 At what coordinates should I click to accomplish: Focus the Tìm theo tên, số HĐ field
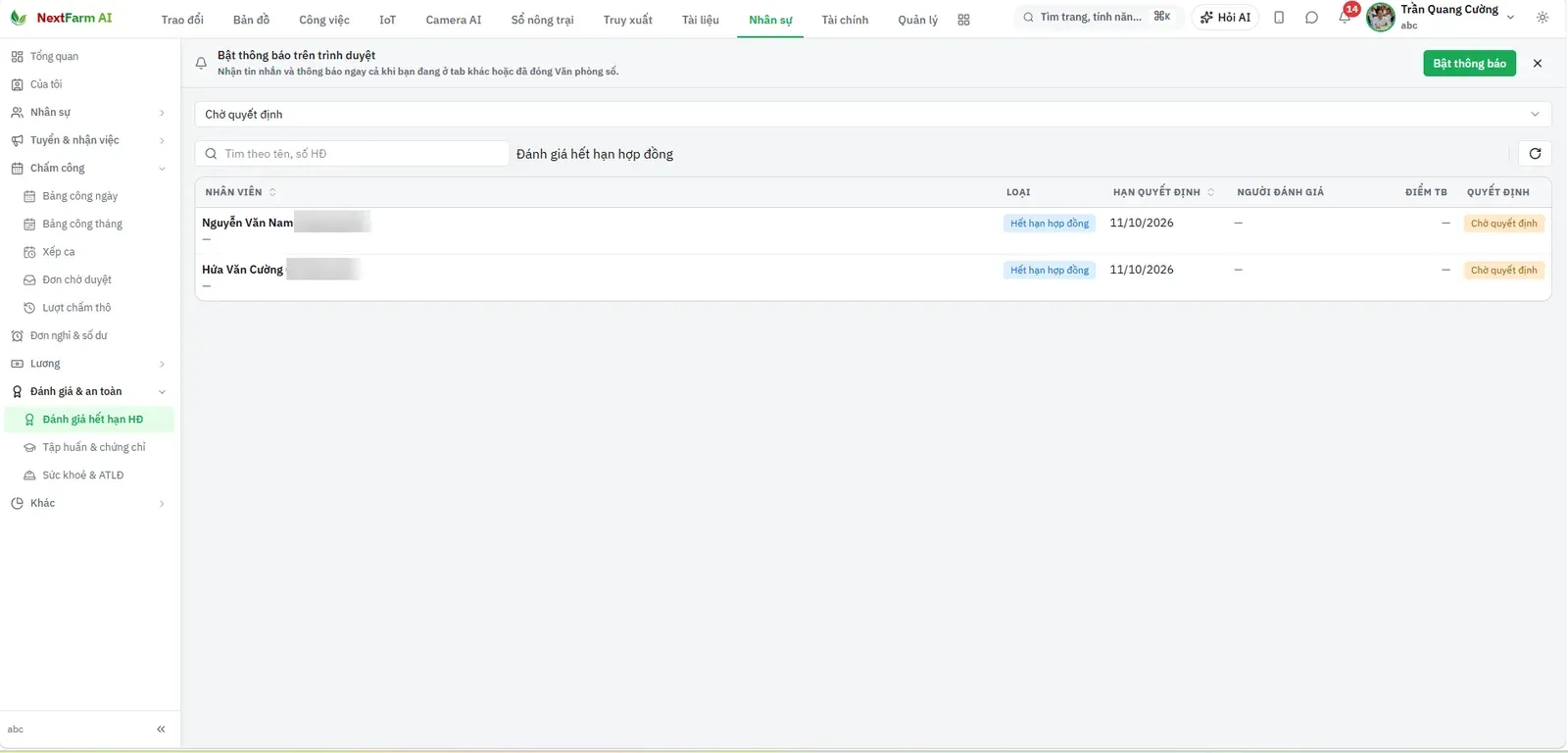[352, 154]
